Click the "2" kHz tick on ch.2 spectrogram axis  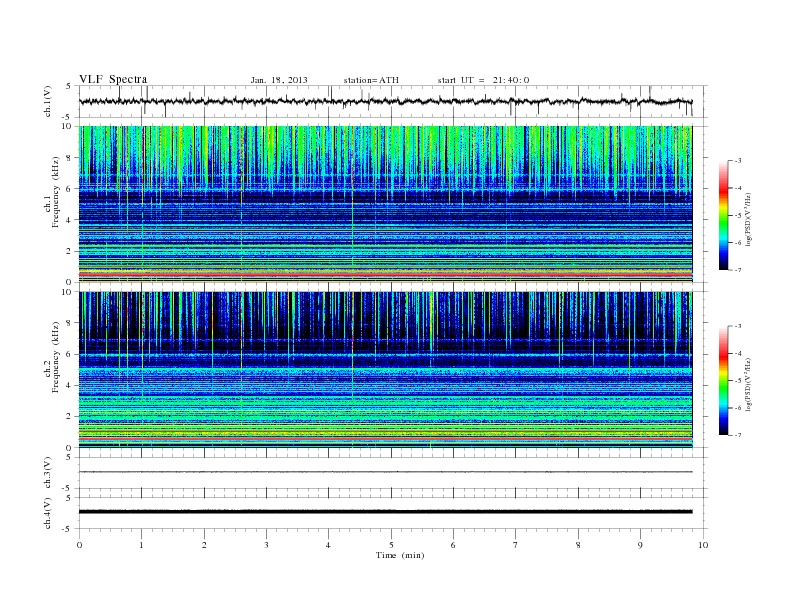pyautogui.click(x=69, y=417)
